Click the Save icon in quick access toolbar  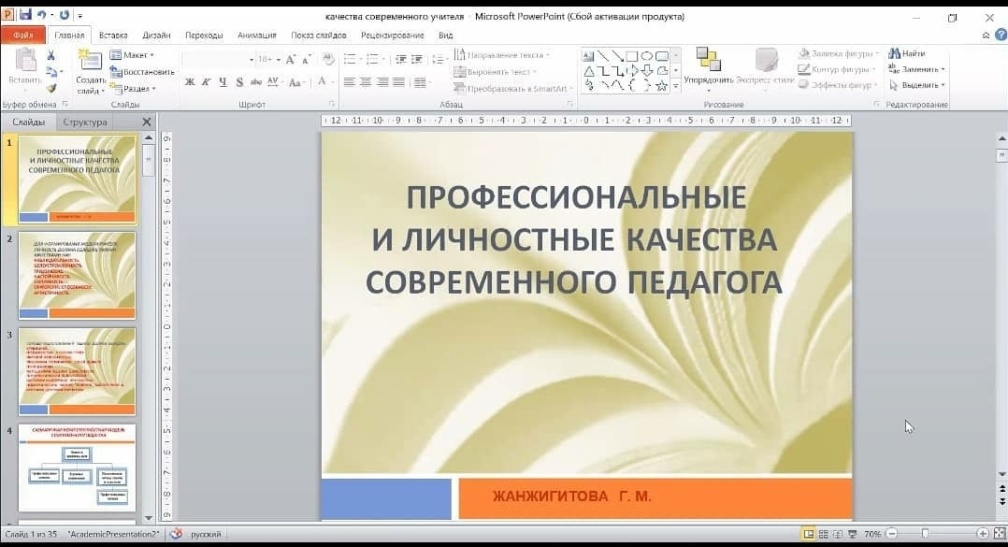[x=25, y=16]
